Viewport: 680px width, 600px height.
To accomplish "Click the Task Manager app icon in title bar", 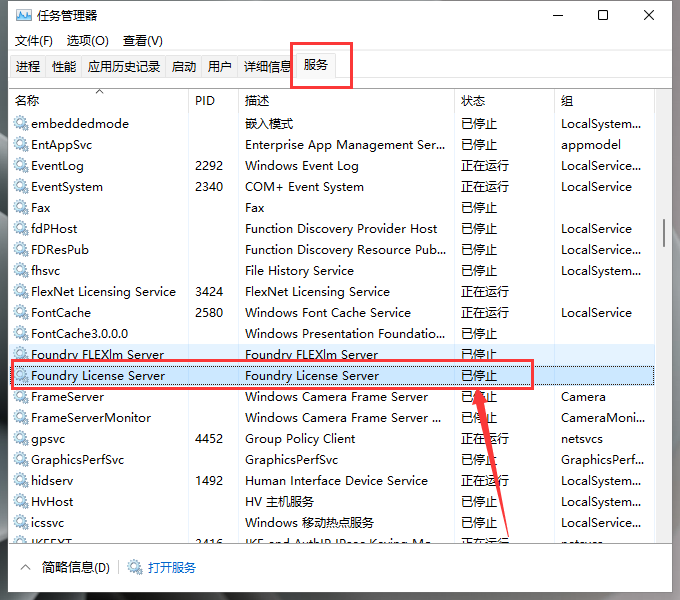I will pyautogui.click(x=24, y=16).
